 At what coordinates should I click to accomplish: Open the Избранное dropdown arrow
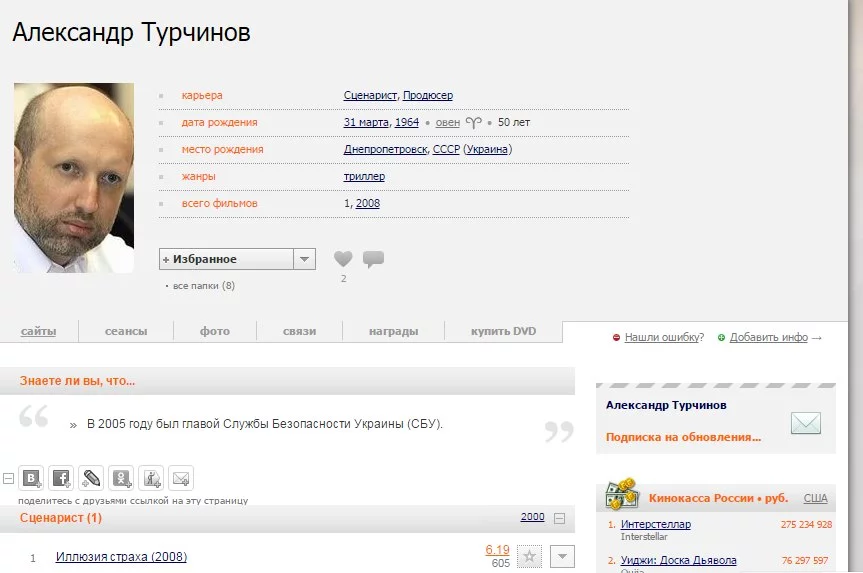tap(304, 259)
